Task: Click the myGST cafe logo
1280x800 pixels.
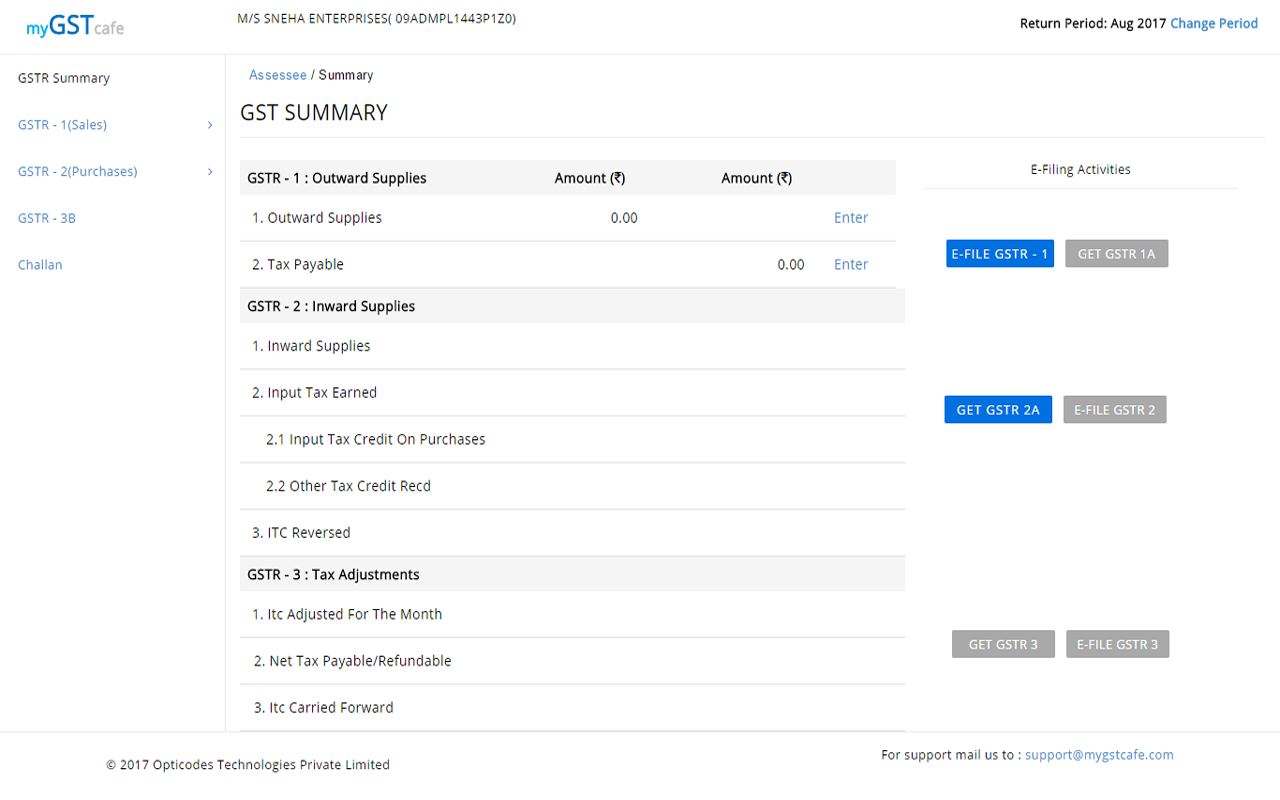Action: (75, 26)
